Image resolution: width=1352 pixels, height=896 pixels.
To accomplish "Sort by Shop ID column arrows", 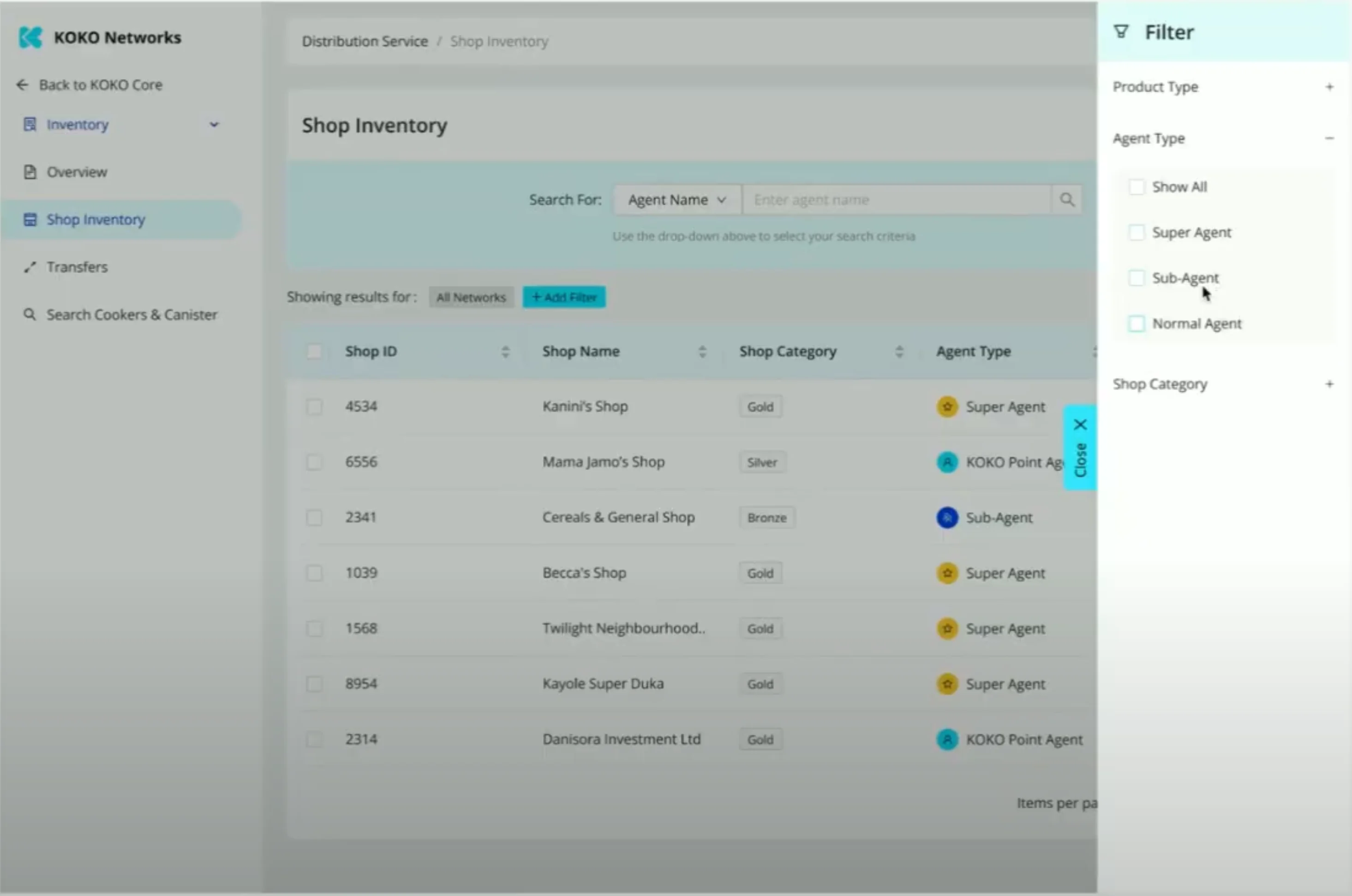I will tap(505, 352).
